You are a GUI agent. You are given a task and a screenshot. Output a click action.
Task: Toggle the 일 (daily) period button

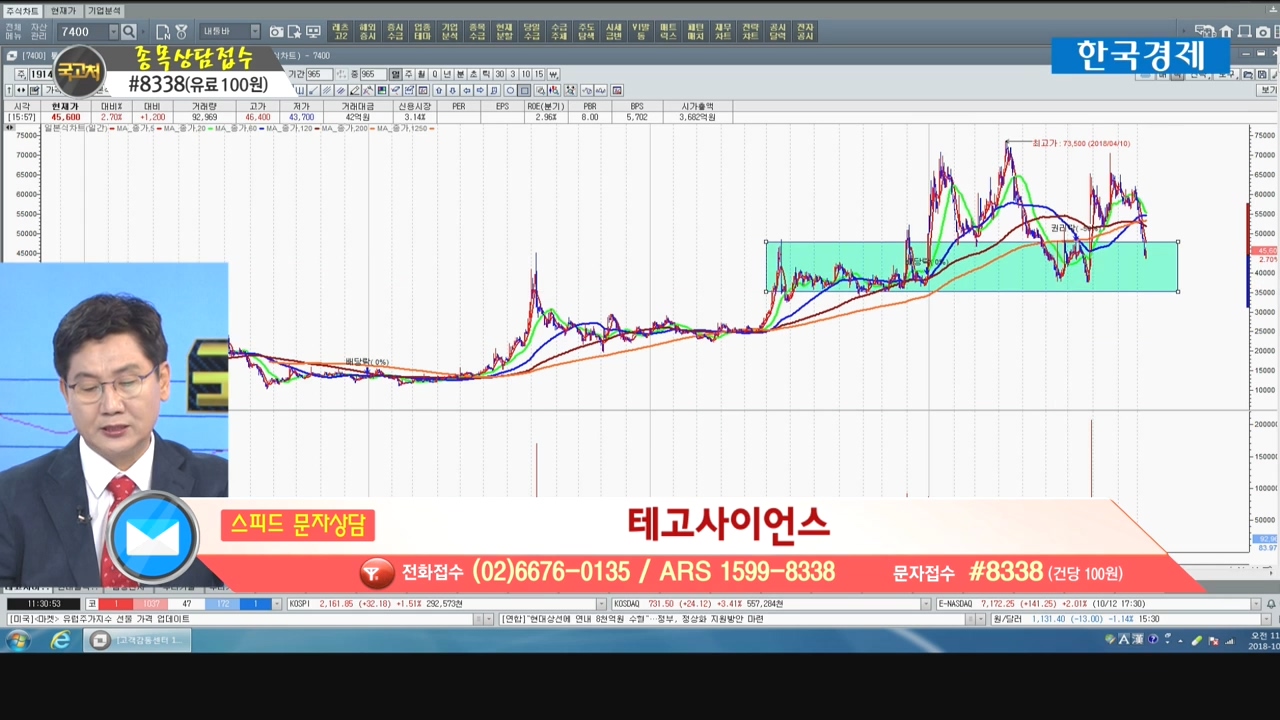click(396, 74)
